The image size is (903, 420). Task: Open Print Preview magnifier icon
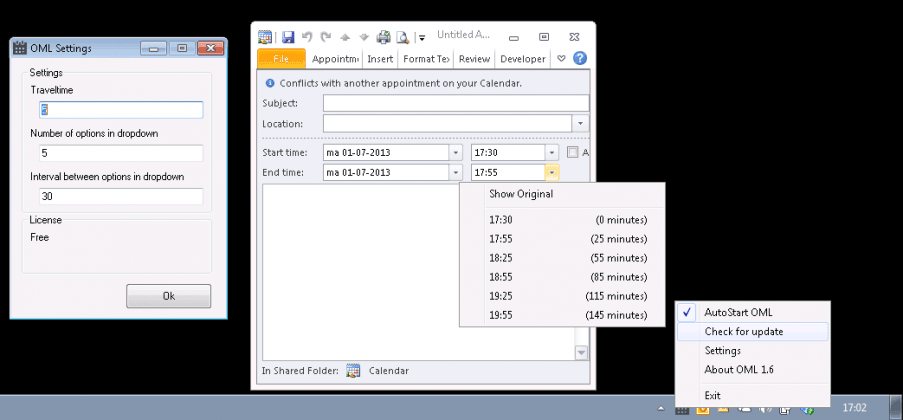[403, 37]
